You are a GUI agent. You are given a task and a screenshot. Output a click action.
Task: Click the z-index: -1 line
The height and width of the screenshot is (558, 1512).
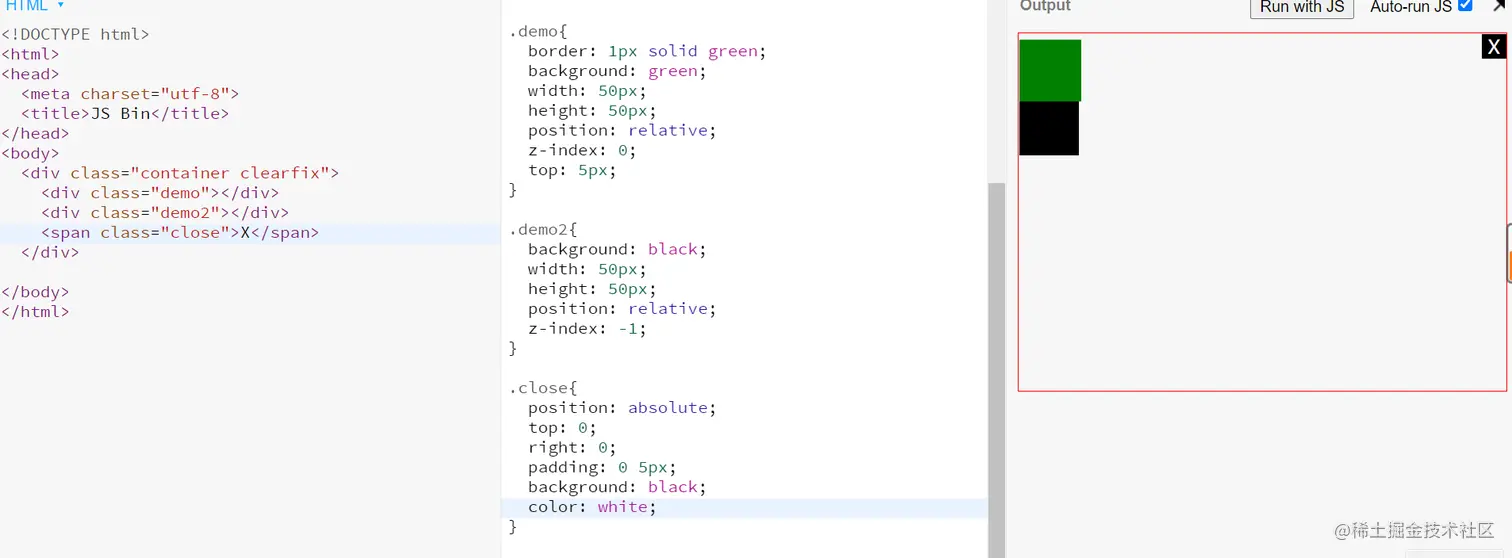click(588, 328)
